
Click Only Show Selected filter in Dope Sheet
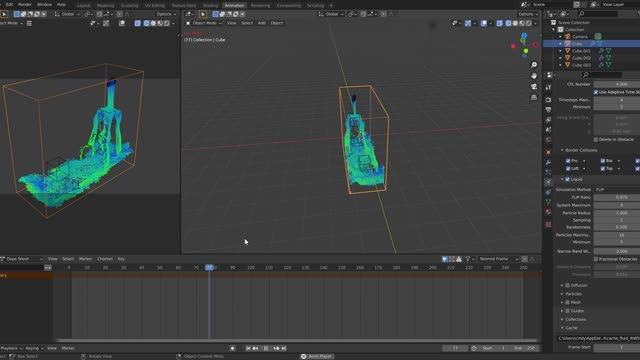[x=444, y=259]
